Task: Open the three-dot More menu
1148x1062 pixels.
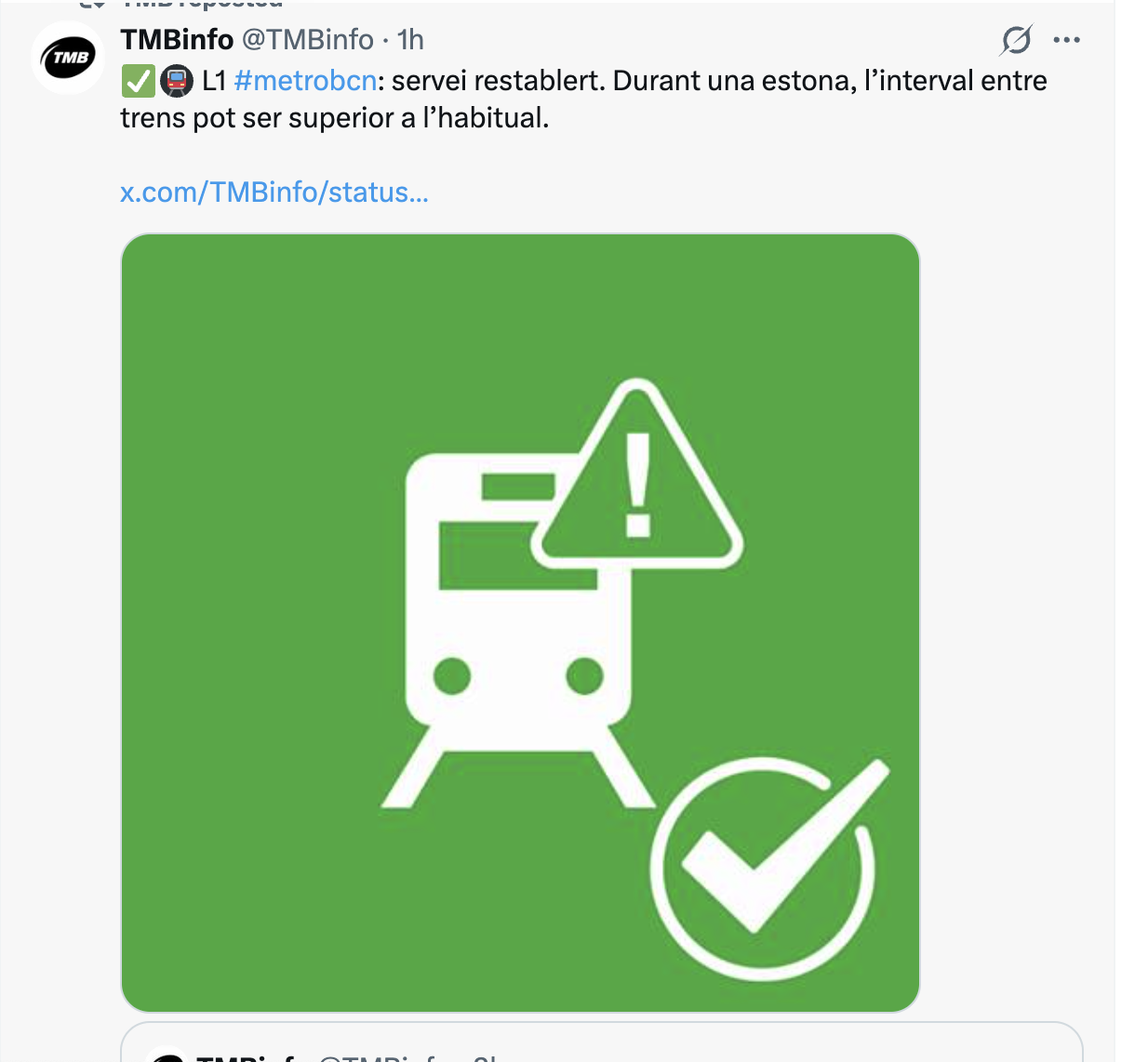Action: point(1066,40)
